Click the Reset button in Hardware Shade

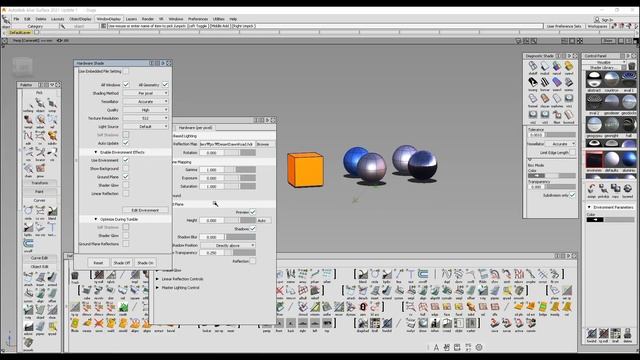tap(98, 263)
